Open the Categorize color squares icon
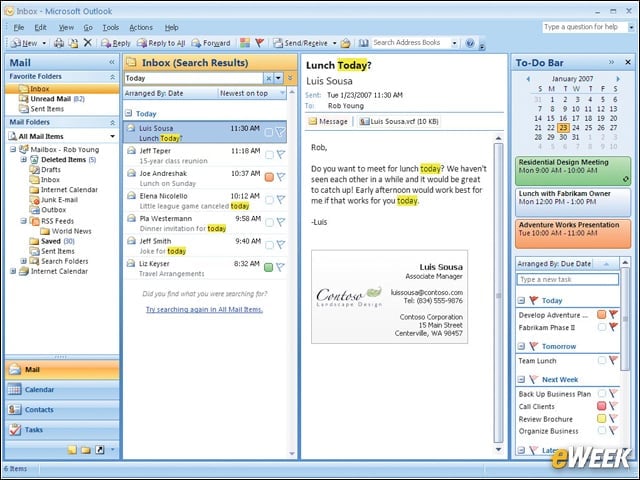640x480 pixels. point(245,42)
